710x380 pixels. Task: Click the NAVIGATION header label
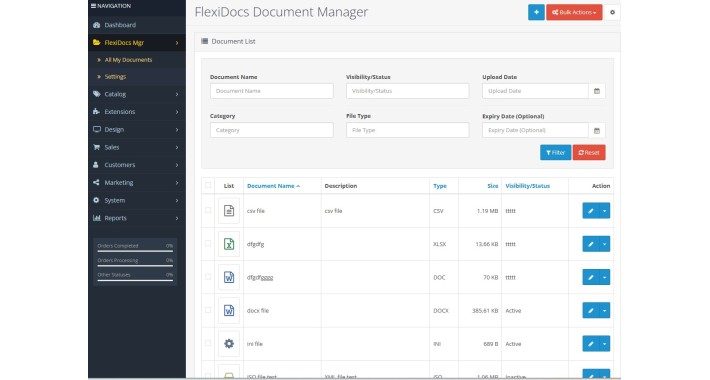pos(111,6)
